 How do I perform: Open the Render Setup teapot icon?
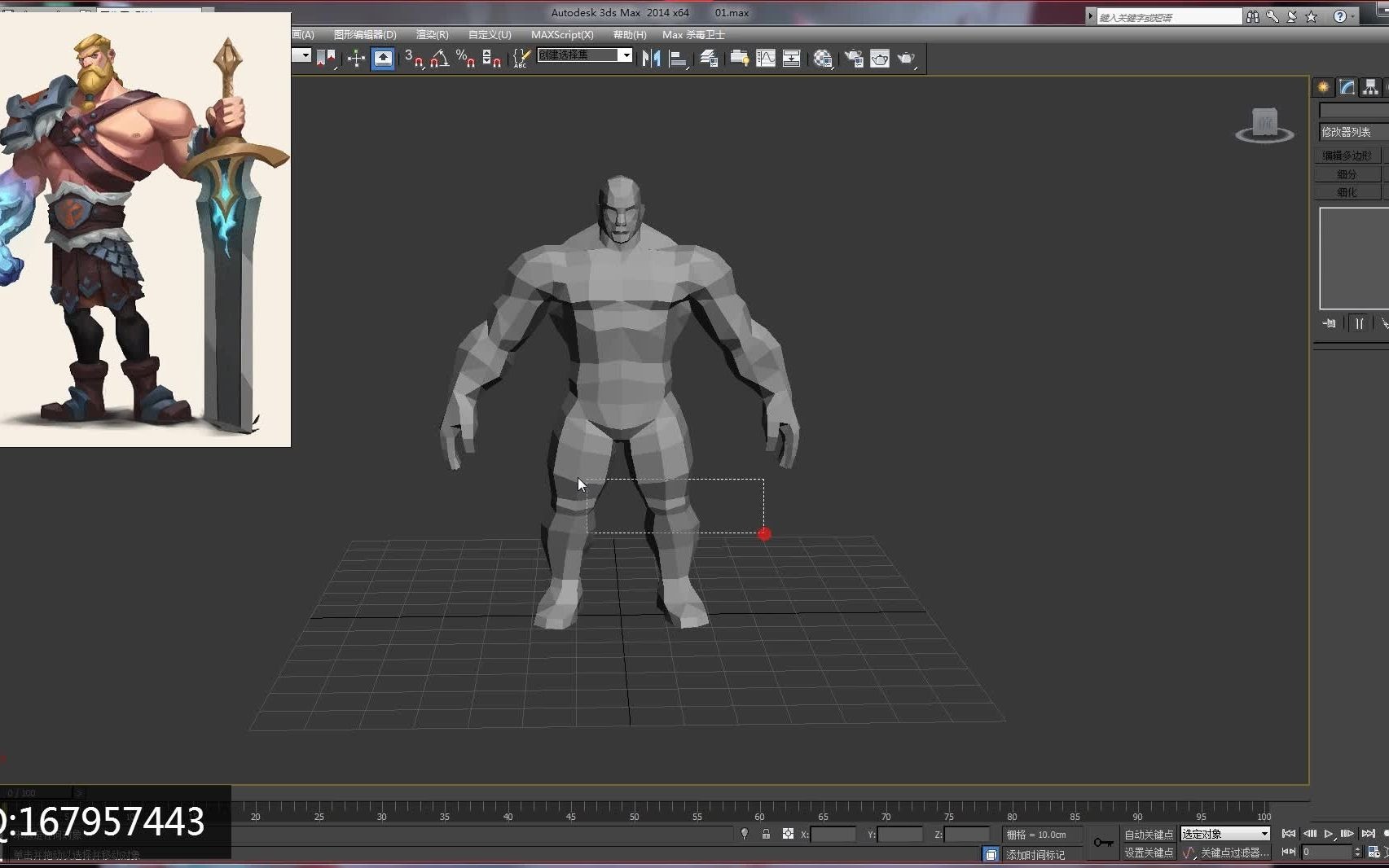pos(854,58)
